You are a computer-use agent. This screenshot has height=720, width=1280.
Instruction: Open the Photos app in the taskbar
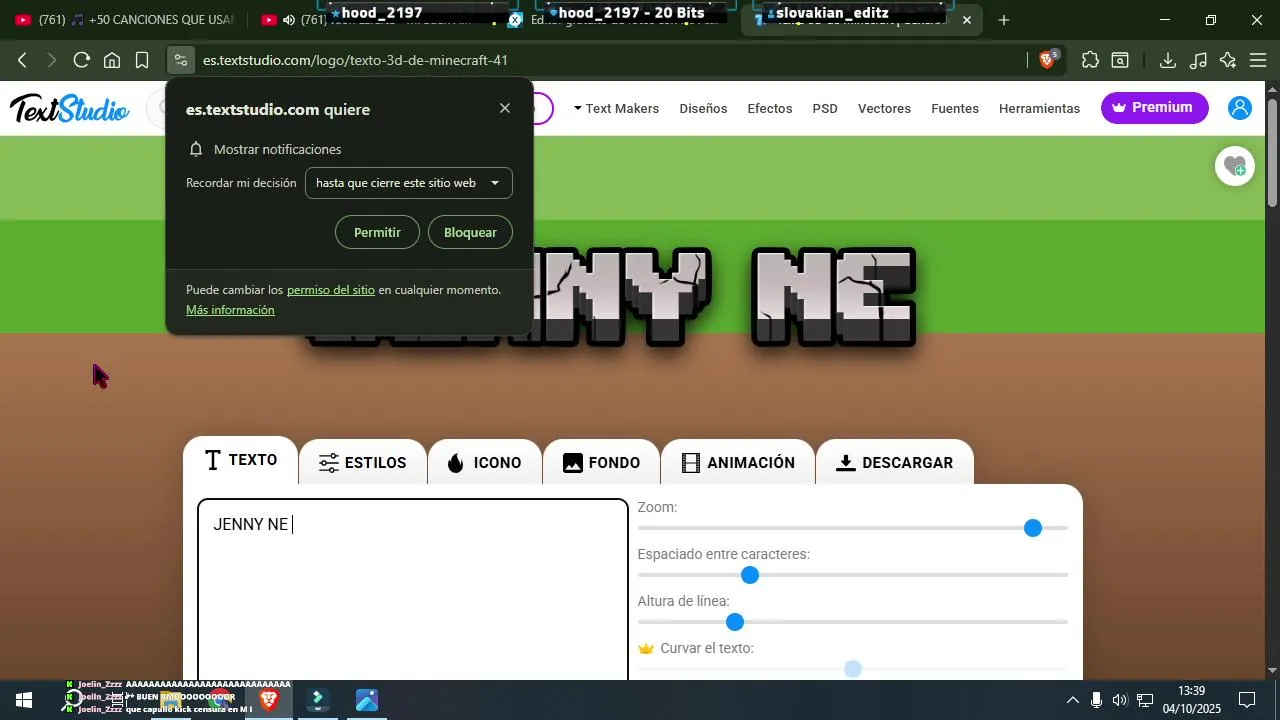pos(367,700)
